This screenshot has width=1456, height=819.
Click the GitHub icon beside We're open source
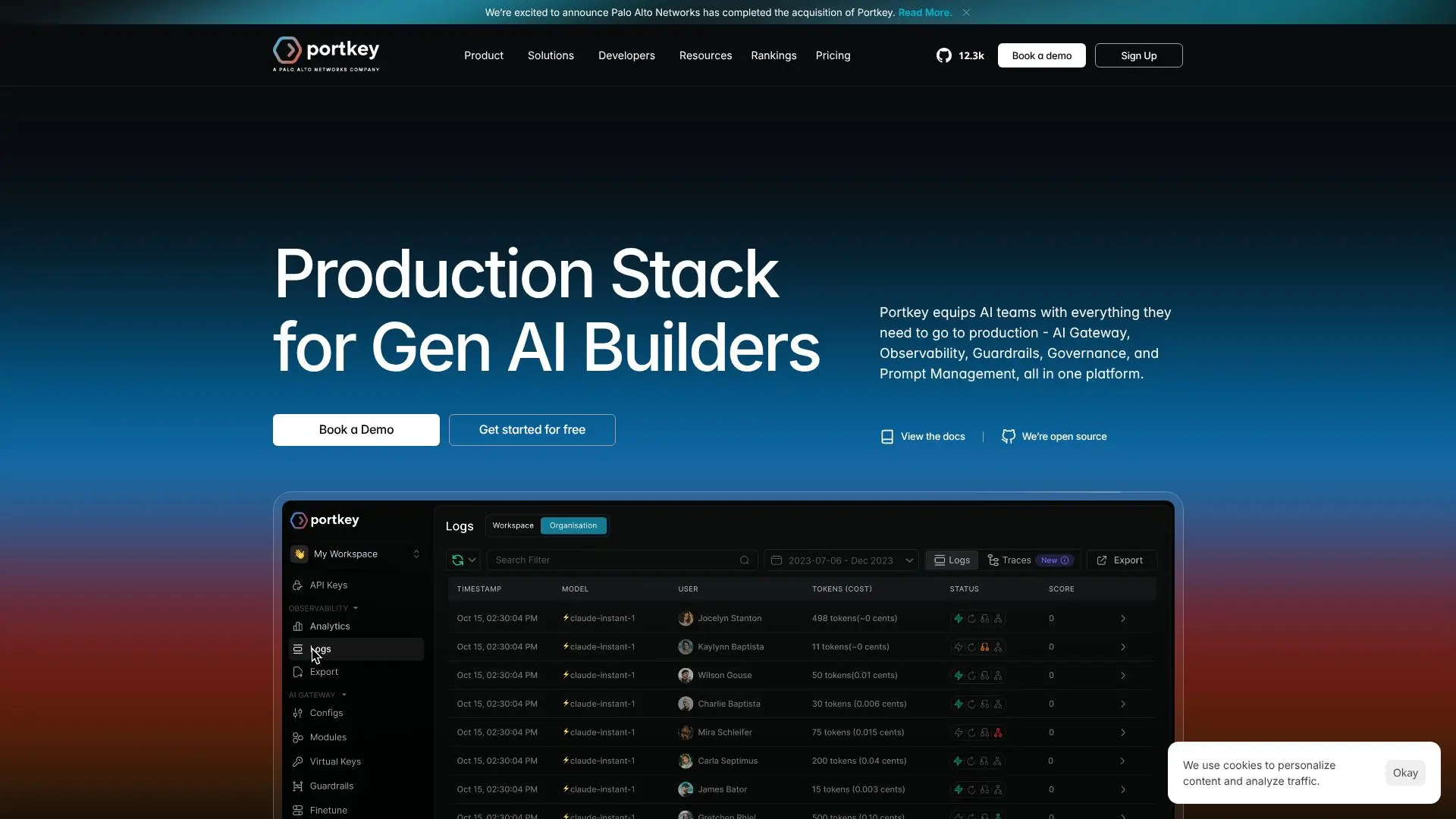tap(1009, 437)
